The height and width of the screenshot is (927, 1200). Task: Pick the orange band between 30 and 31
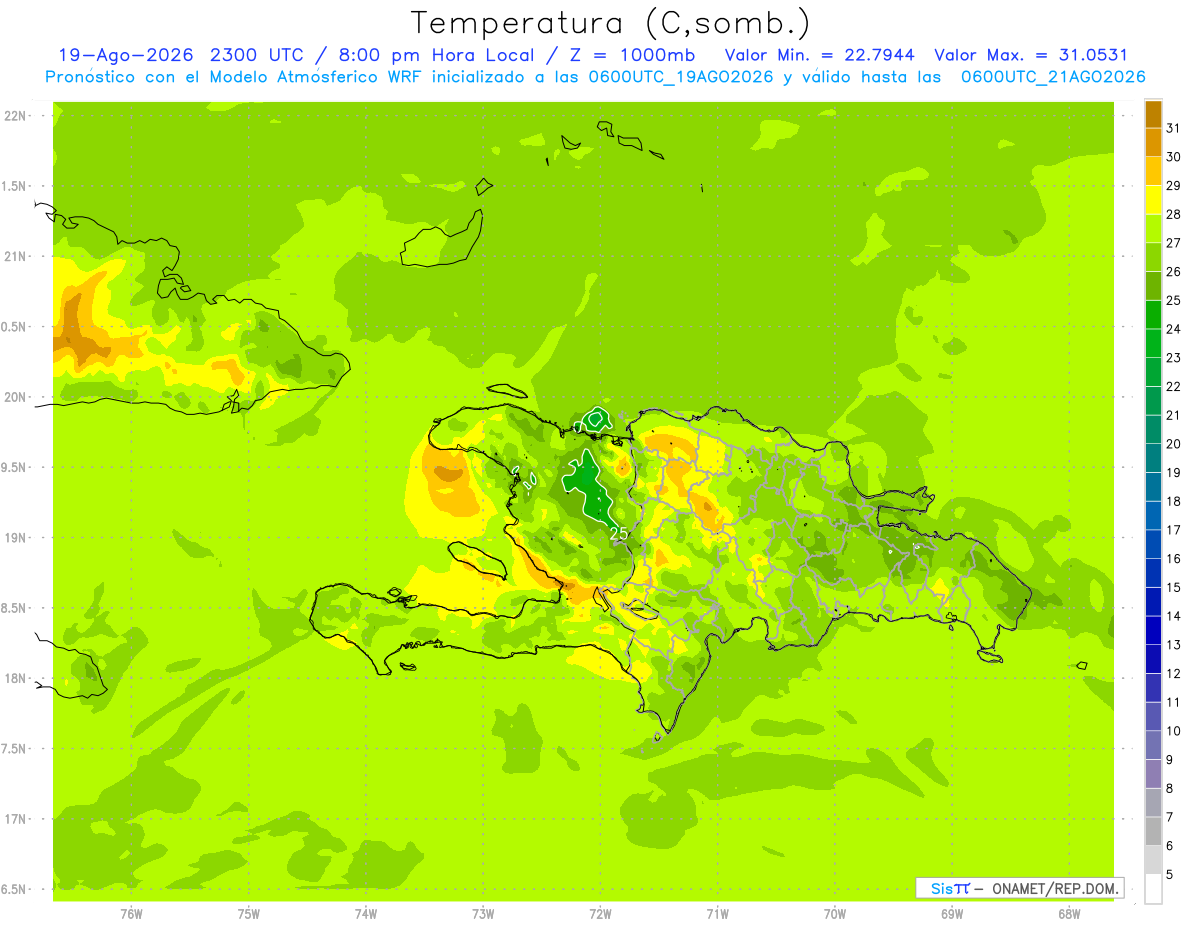coord(1153,143)
